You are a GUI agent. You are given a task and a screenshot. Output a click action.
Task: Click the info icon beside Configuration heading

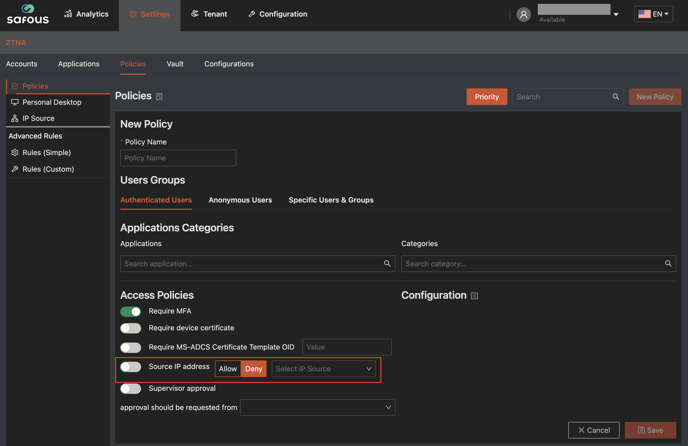coord(474,296)
